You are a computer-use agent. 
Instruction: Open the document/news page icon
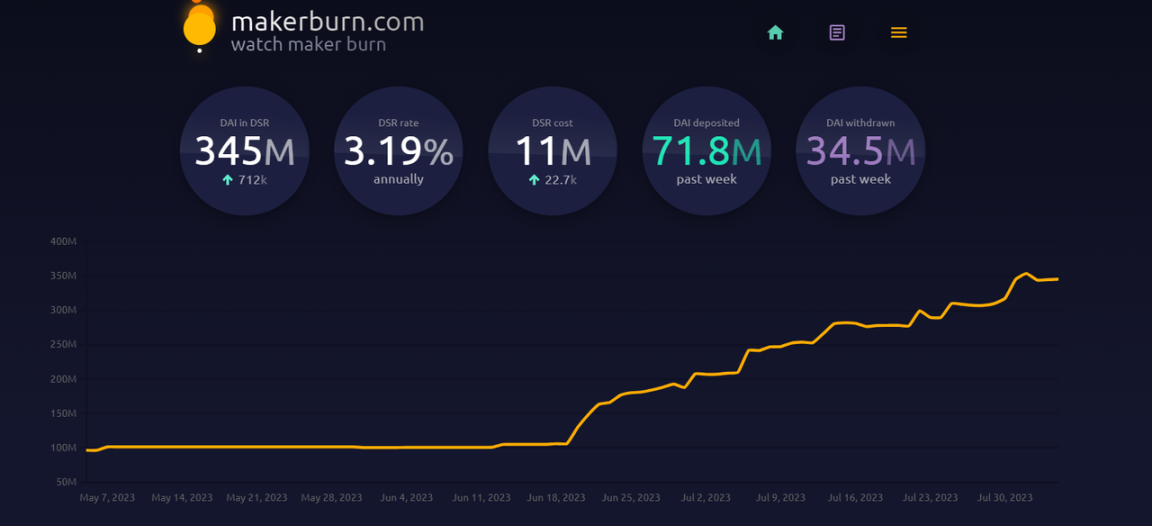click(x=837, y=33)
